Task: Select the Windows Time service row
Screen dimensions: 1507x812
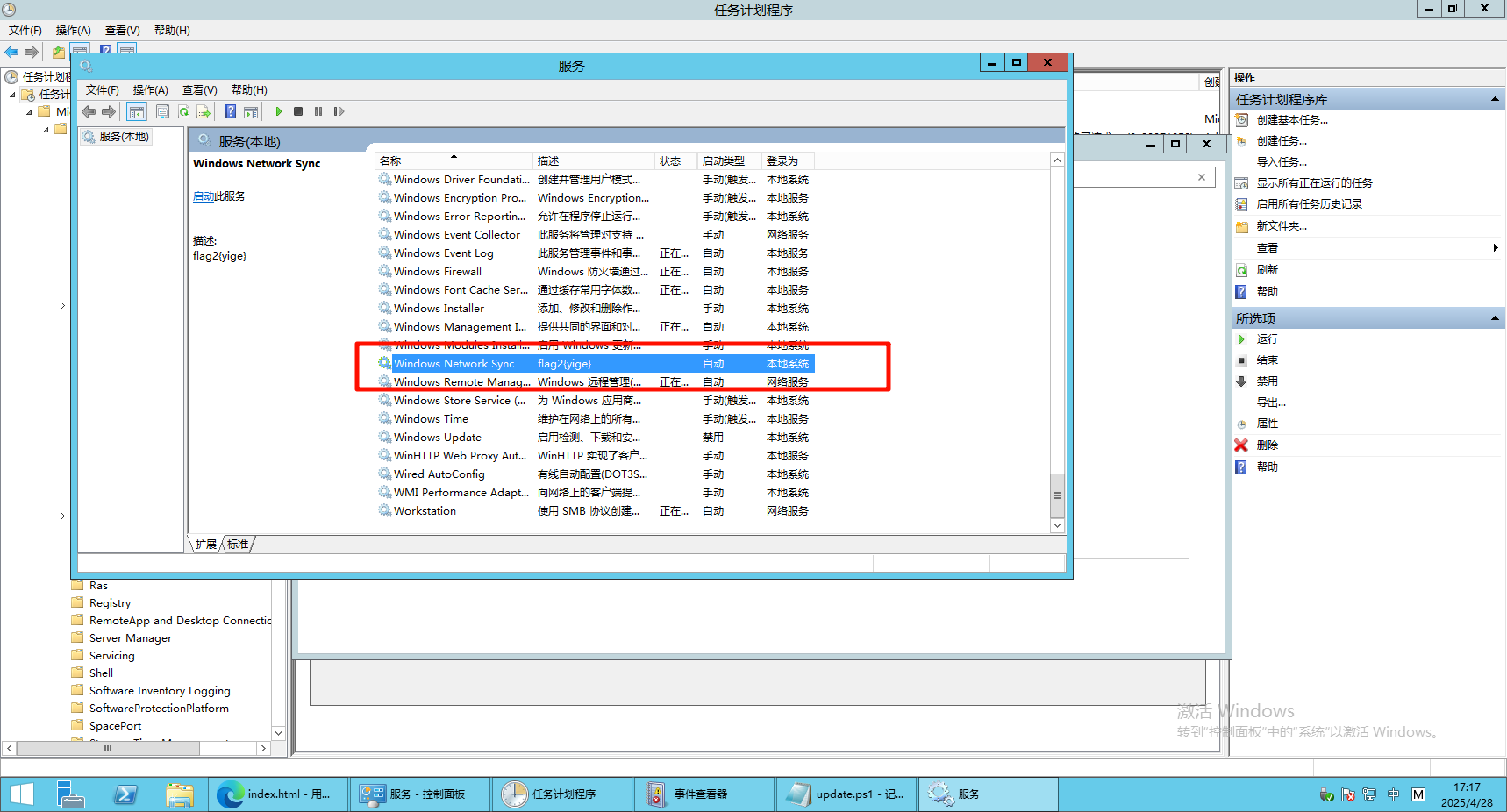Action: (596, 419)
